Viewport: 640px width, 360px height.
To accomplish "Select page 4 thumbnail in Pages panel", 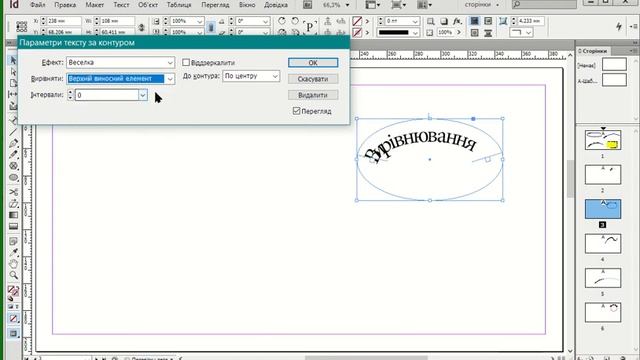I will (x=602, y=244).
